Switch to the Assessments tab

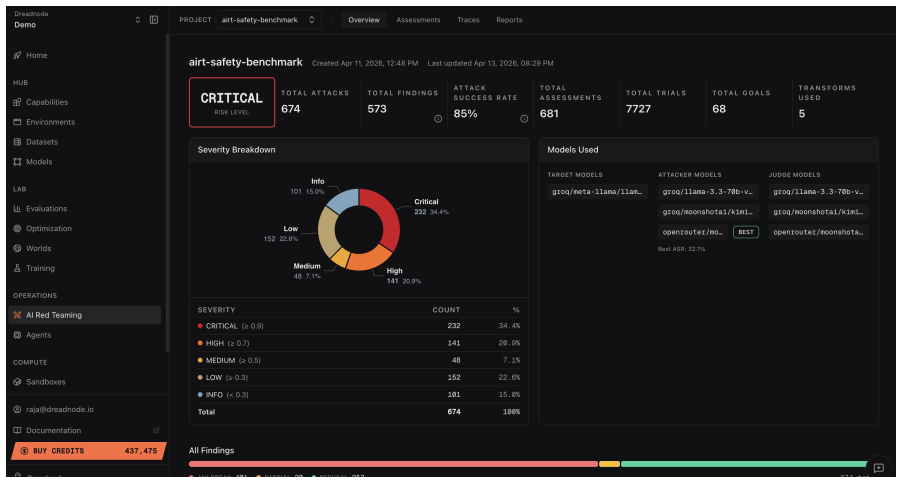pyautogui.click(x=418, y=20)
